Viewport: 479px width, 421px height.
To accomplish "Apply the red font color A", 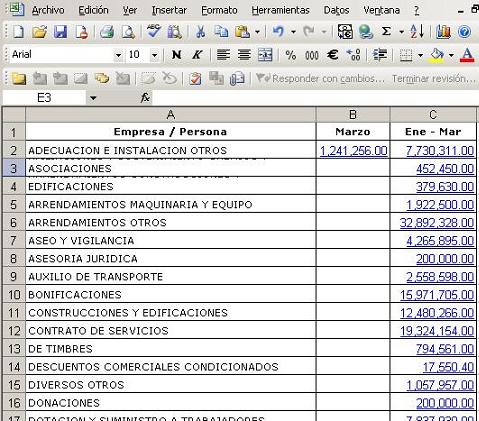I will [467, 55].
